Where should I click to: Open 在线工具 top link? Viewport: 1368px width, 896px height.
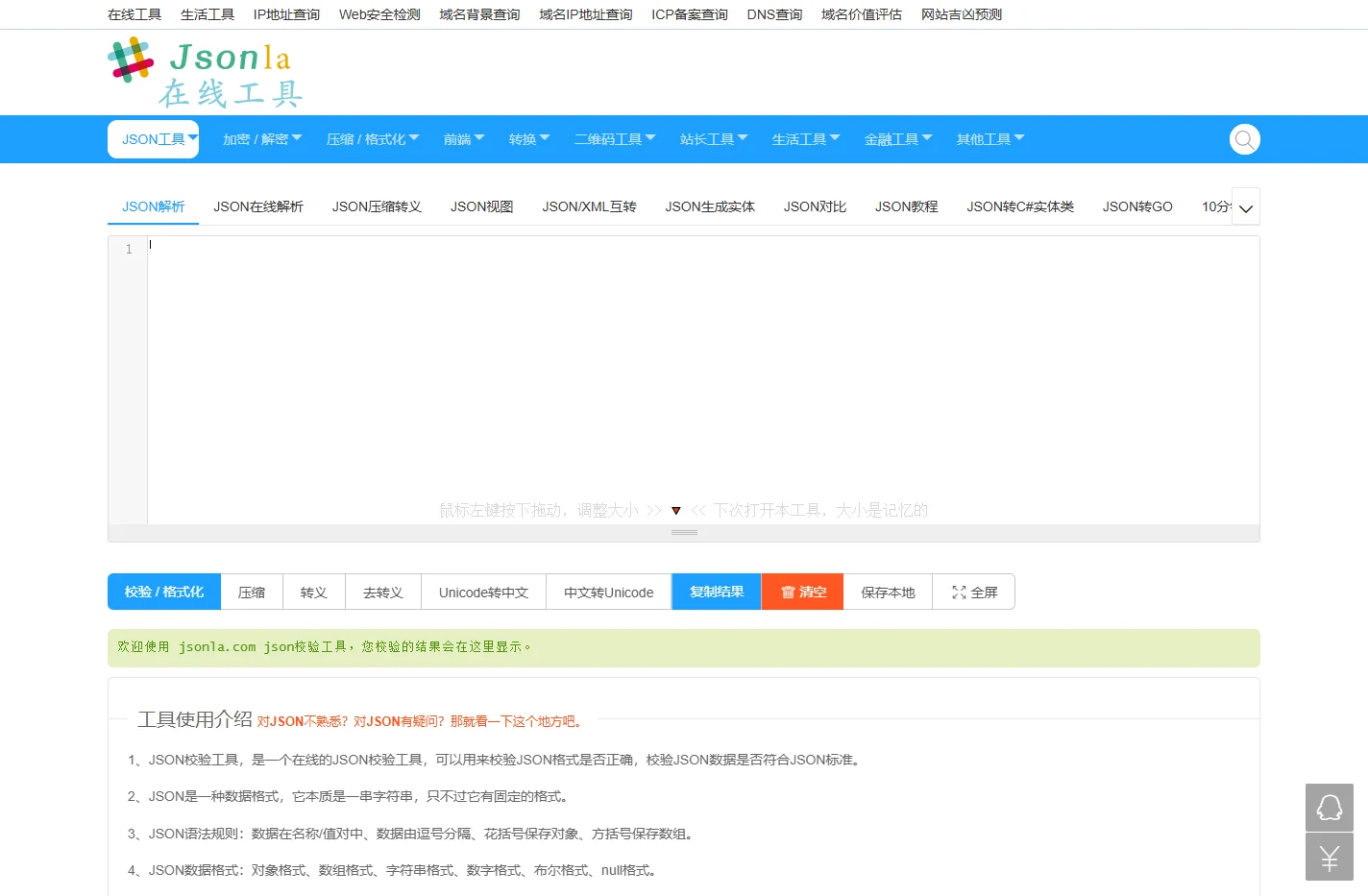pyautogui.click(x=134, y=14)
